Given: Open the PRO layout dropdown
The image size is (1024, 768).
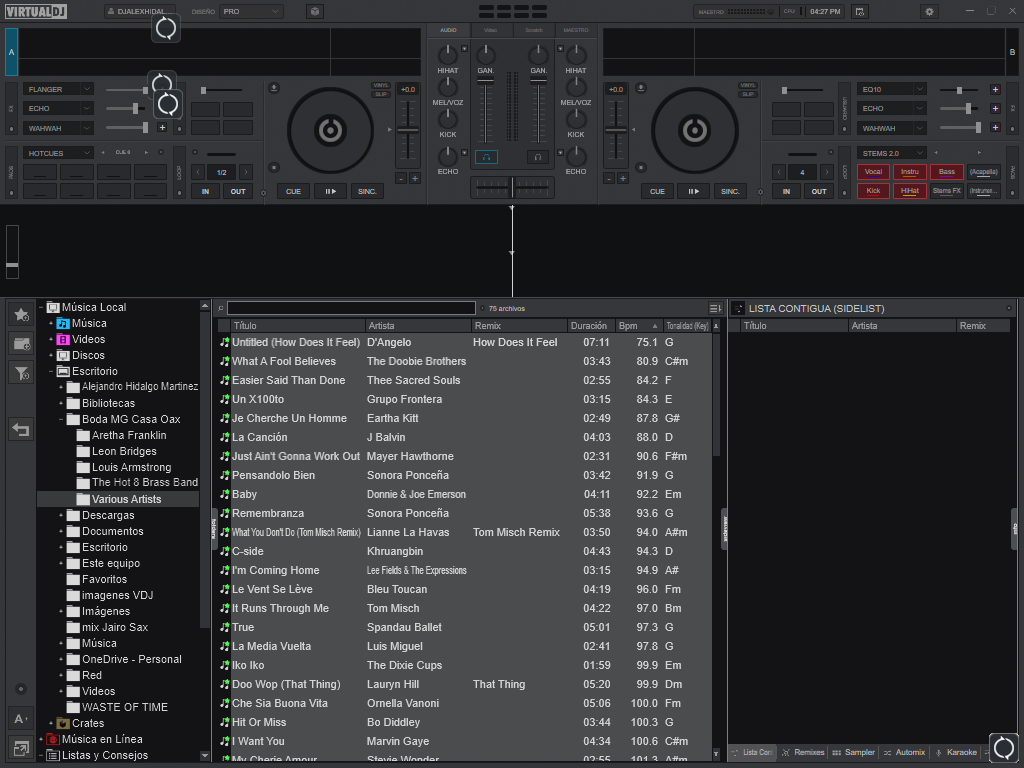Looking at the screenshot, I should [251, 12].
